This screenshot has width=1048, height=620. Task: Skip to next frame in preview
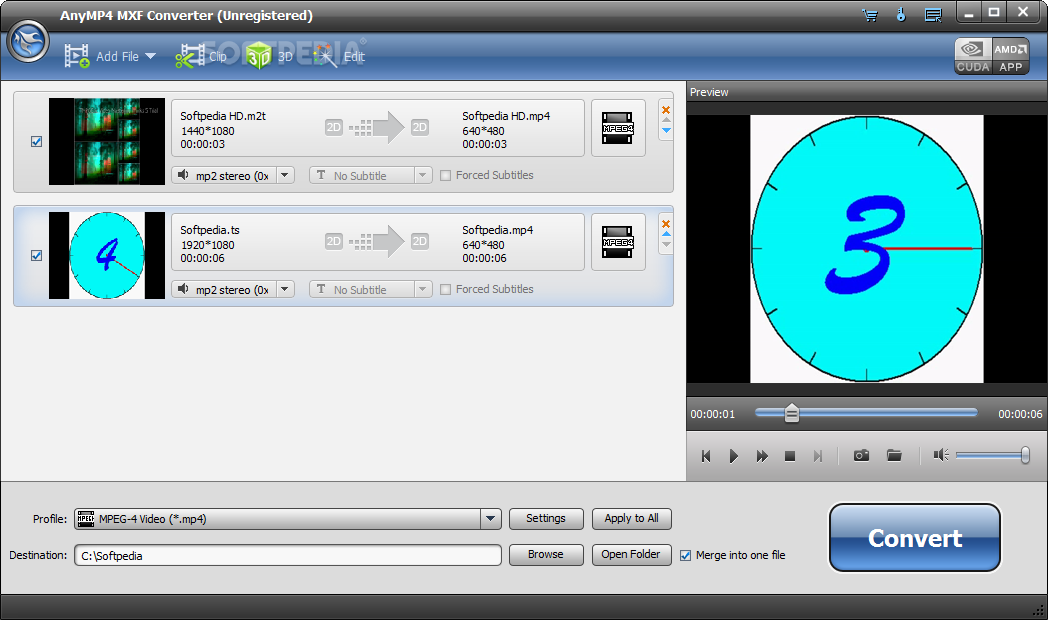(817, 456)
